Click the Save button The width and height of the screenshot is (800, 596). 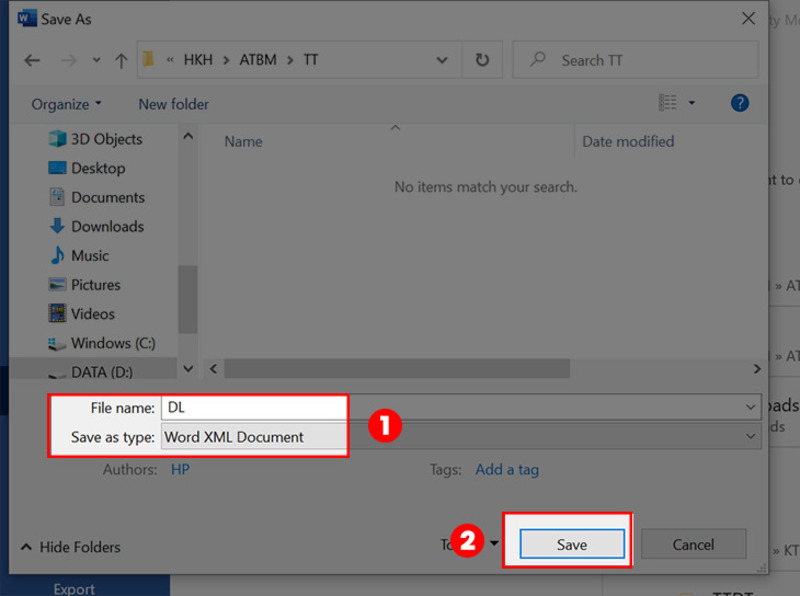pos(570,544)
